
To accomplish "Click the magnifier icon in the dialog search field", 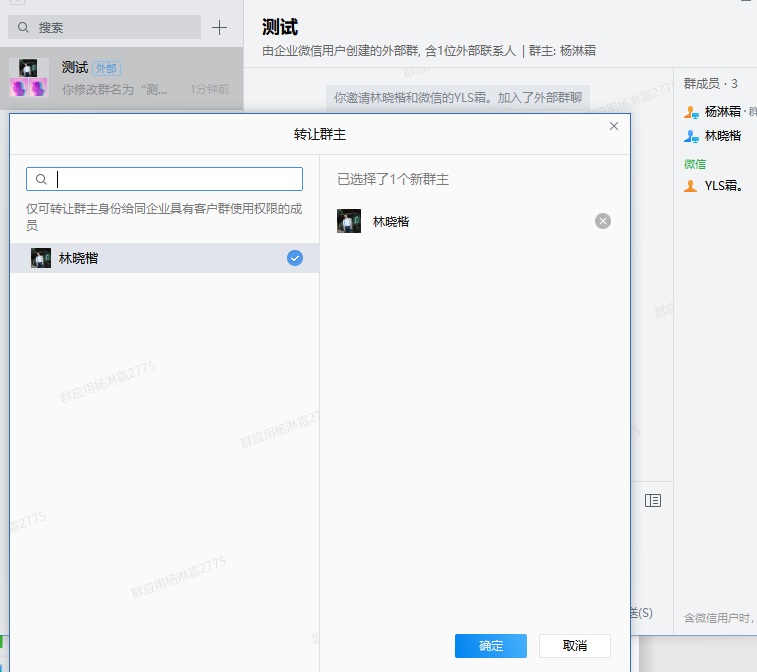I will 41,179.
